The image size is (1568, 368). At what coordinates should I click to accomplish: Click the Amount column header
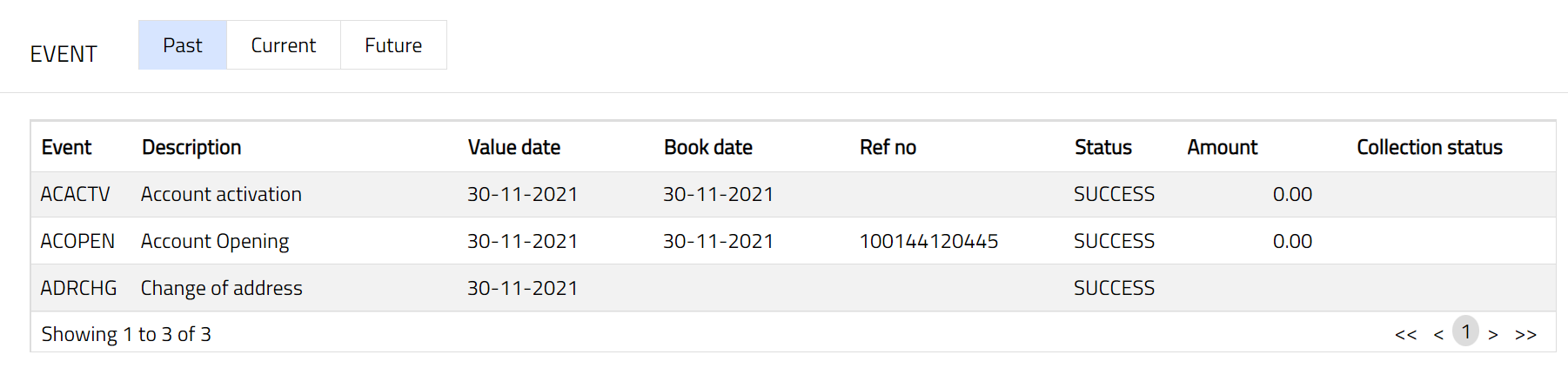pyautogui.click(x=1222, y=147)
